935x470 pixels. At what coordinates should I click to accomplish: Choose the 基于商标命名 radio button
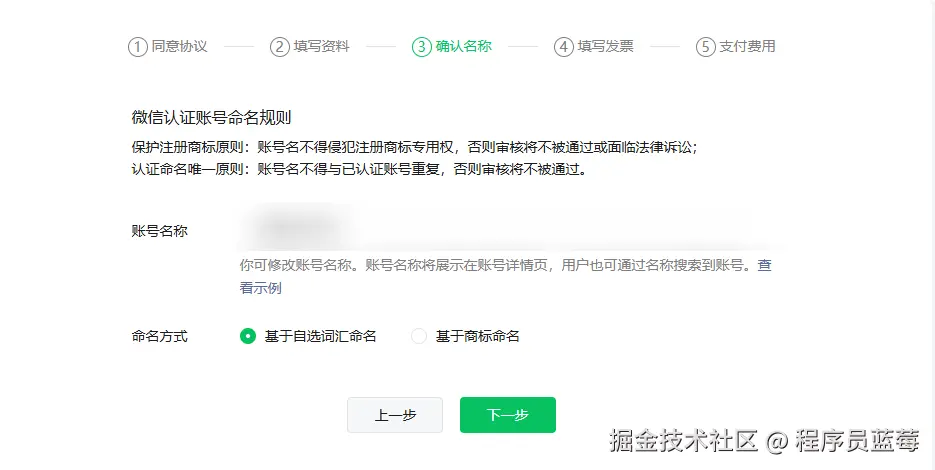(x=419, y=336)
